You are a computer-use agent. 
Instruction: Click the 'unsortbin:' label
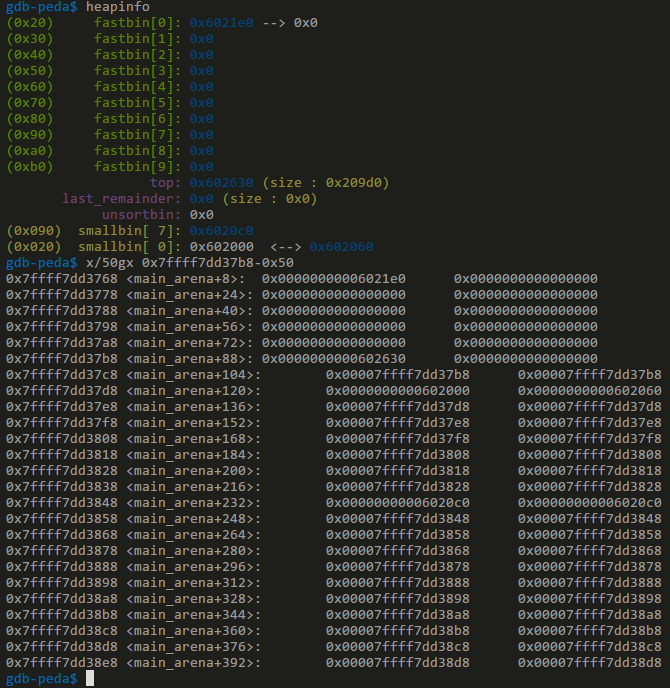coord(141,215)
